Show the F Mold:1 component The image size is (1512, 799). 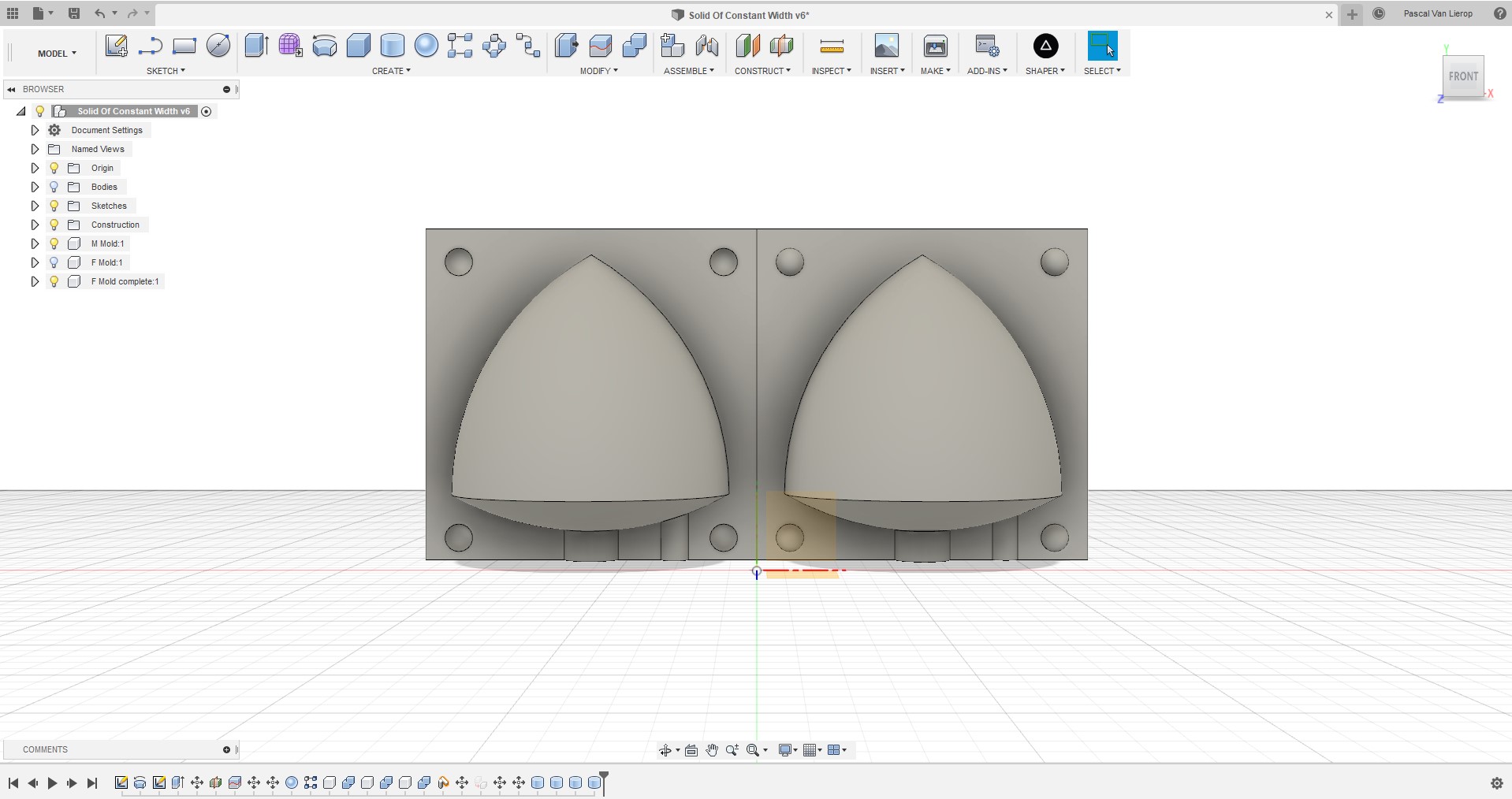click(54, 262)
